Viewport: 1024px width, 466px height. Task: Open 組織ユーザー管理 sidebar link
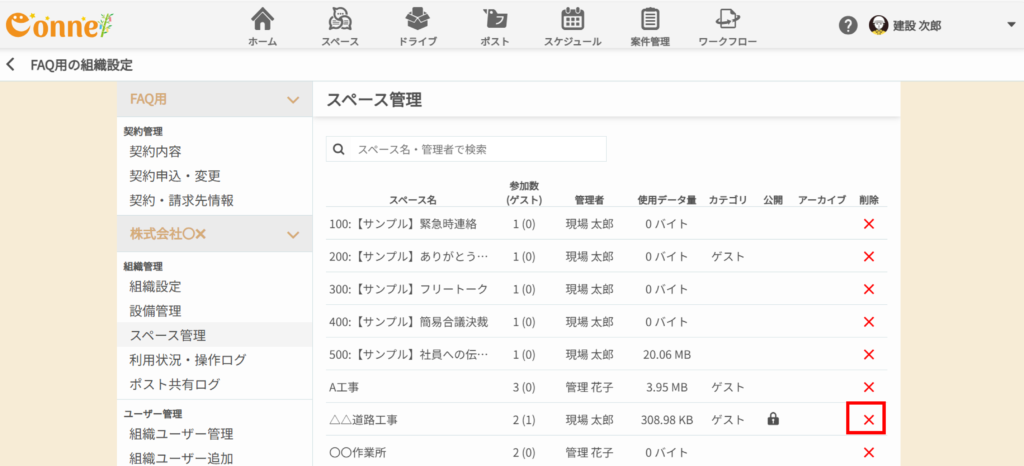[x=181, y=434]
